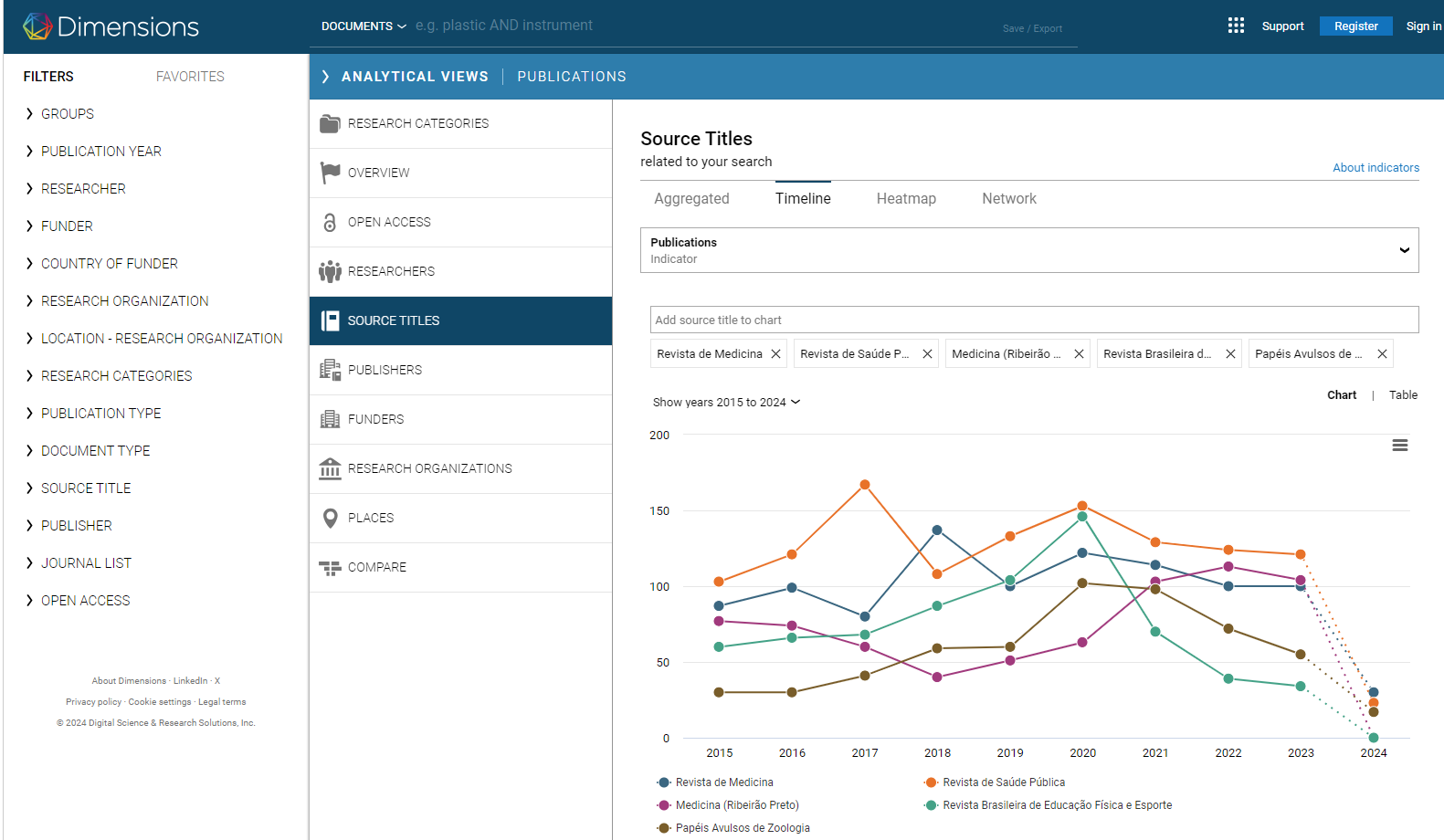
Task: Toggle Revista de Medicina legend series
Action: point(715,782)
